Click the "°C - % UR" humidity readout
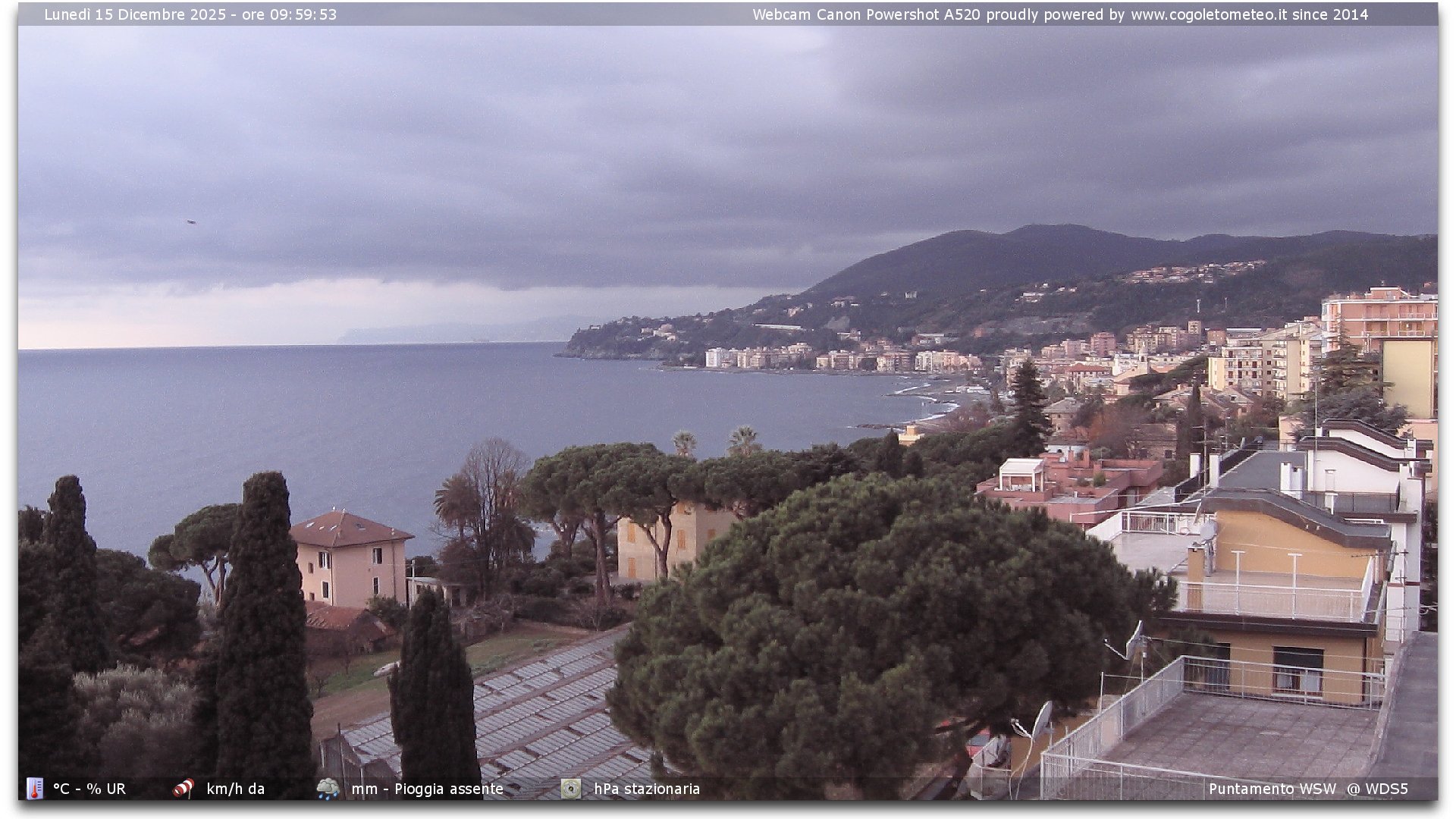1456x819 pixels. pos(89,789)
